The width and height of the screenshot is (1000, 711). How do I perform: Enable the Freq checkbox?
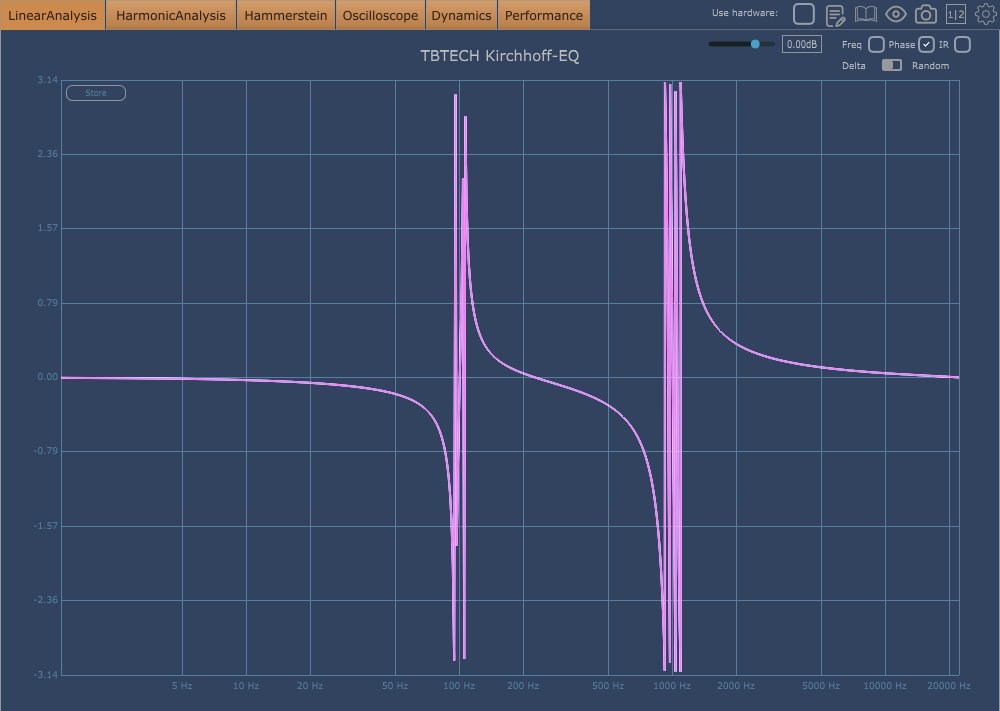pyautogui.click(x=876, y=44)
